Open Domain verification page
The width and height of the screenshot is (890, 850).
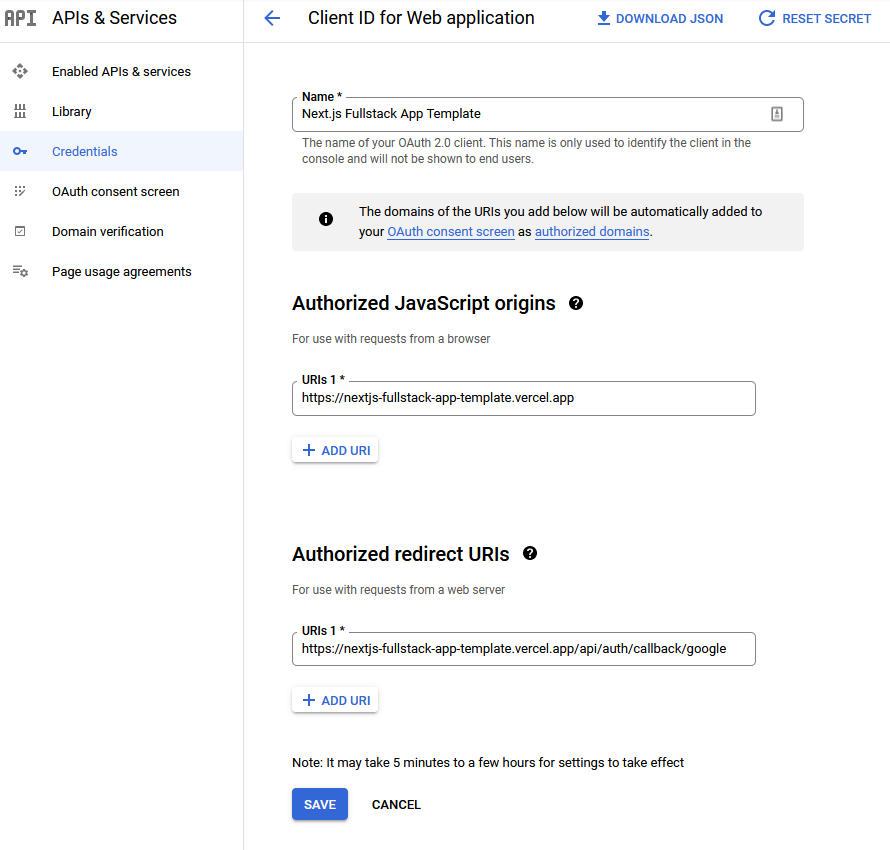click(x=121, y=232)
